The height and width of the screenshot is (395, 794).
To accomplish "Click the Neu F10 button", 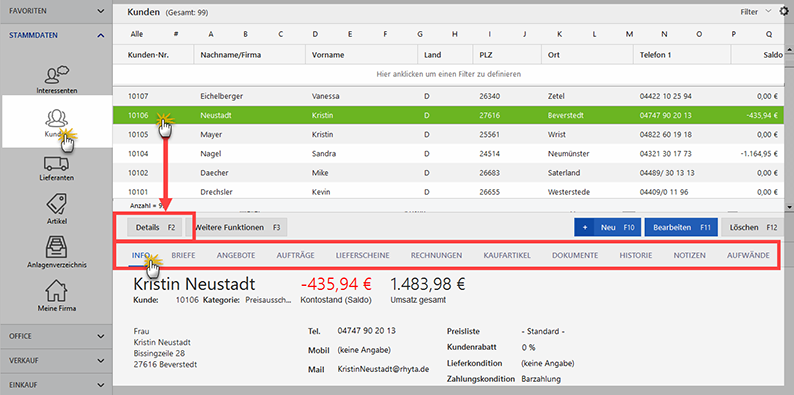I will pyautogui.click(x=607, y=227).
